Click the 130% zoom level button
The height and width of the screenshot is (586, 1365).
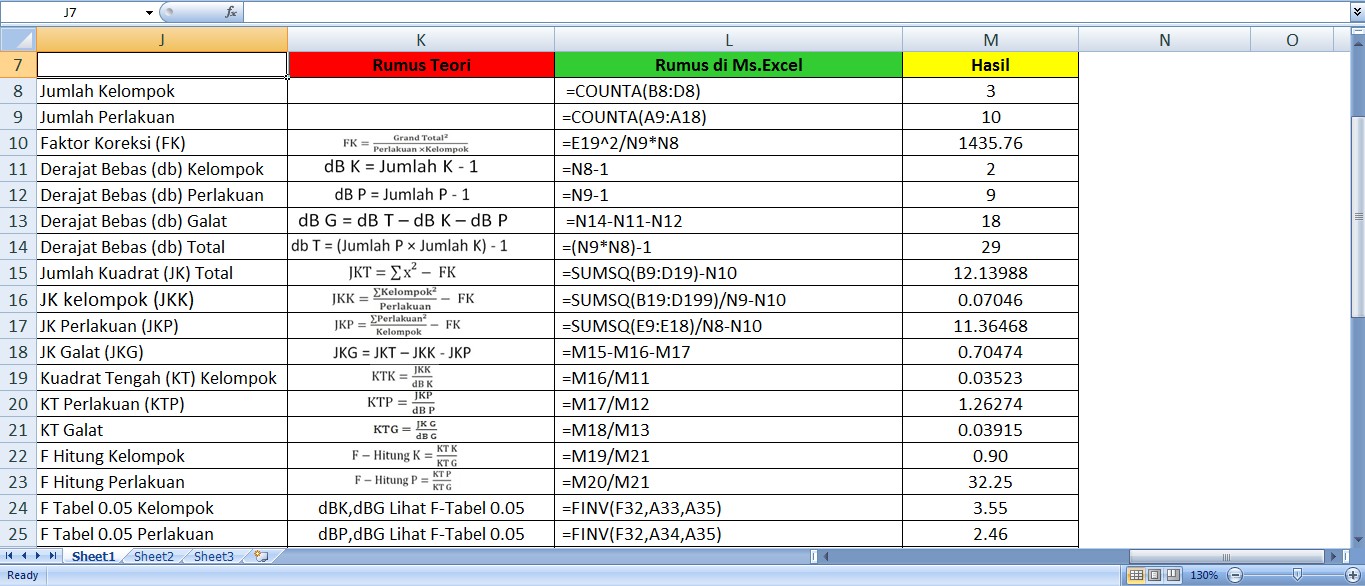coord(1204,576)
